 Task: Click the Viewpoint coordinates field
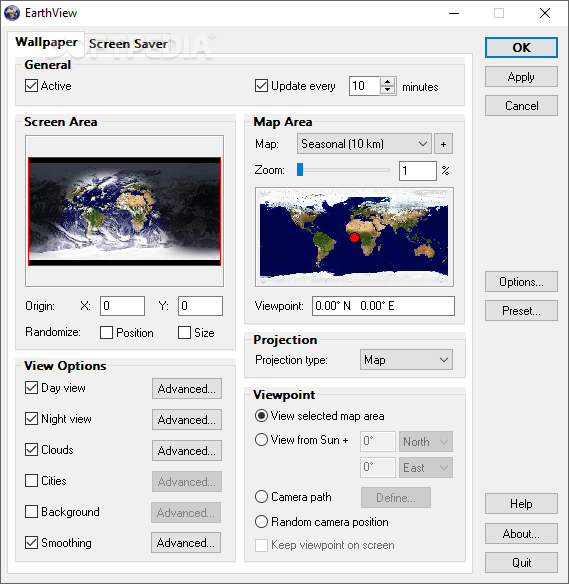[x=383, y=306]
